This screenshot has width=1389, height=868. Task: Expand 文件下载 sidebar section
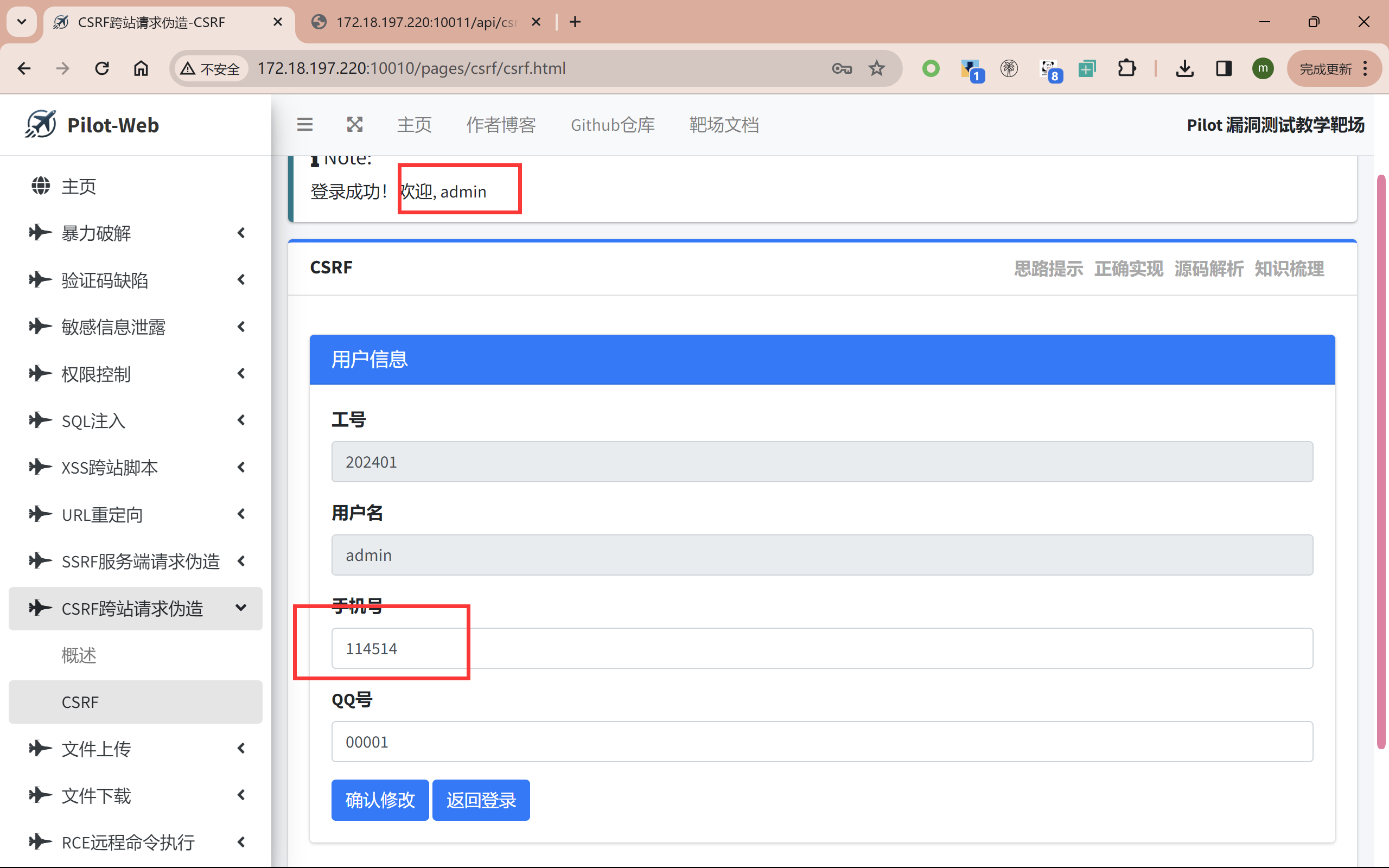(136, 796)
